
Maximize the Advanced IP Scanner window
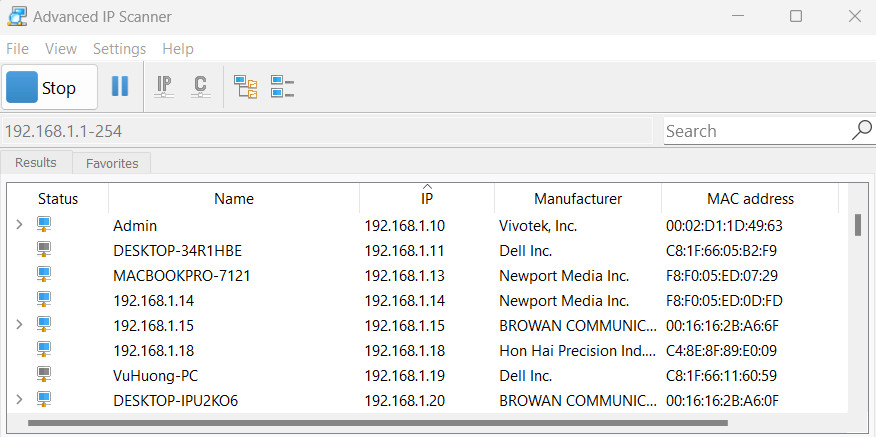[796, 16]
